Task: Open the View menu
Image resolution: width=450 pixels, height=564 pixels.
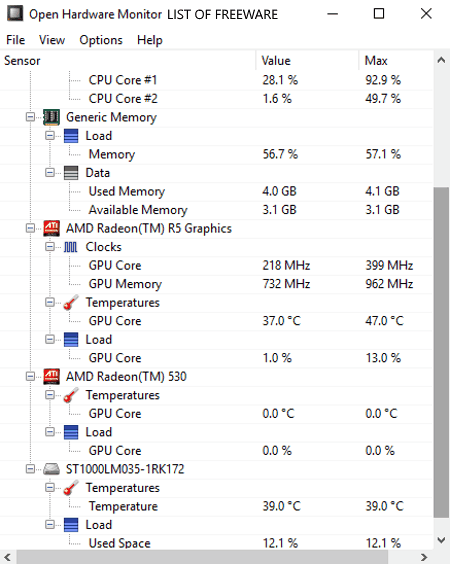Action: pyautogui.click(x=52, y=40)
